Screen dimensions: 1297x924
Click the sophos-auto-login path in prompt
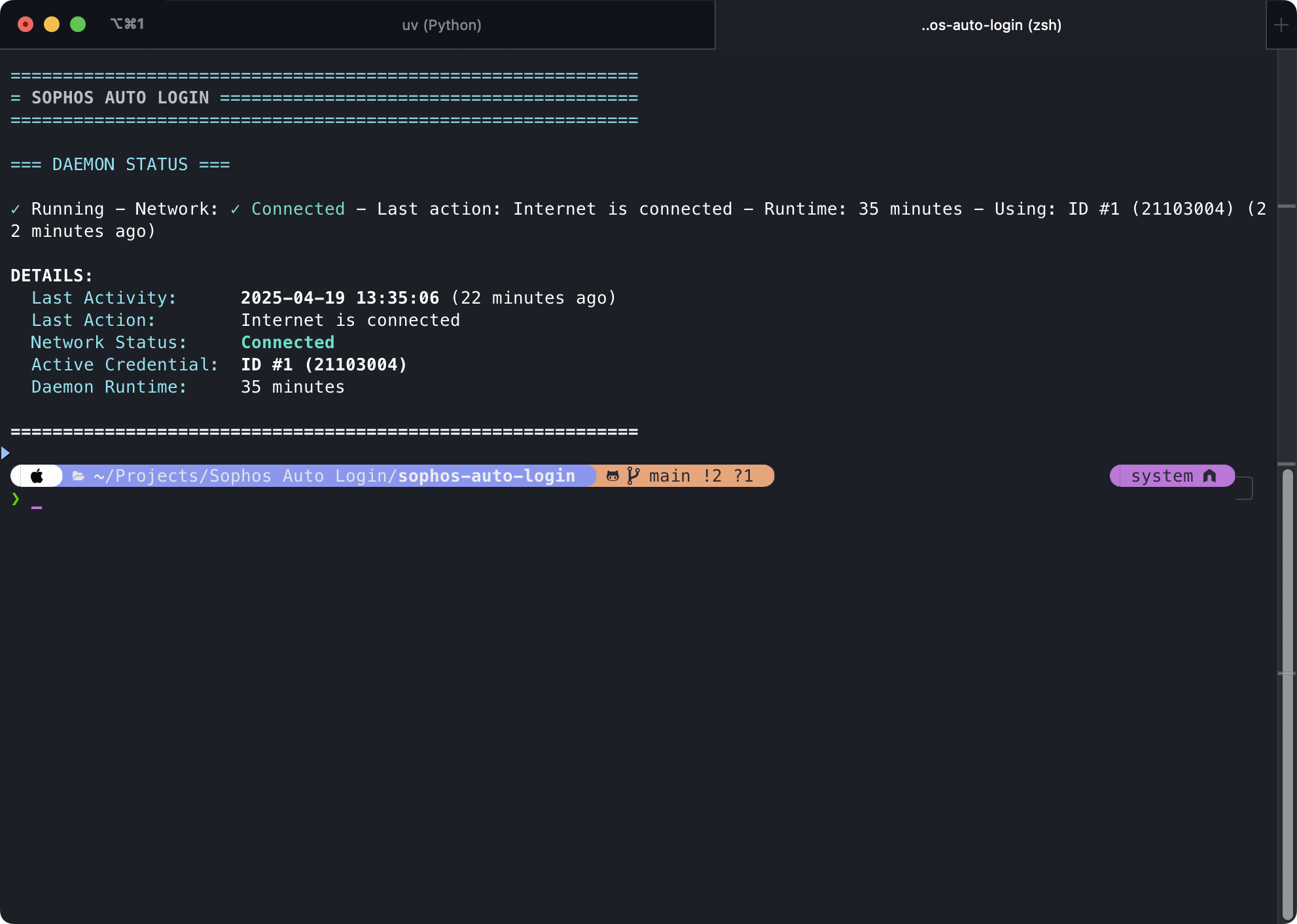pos(487,476)
